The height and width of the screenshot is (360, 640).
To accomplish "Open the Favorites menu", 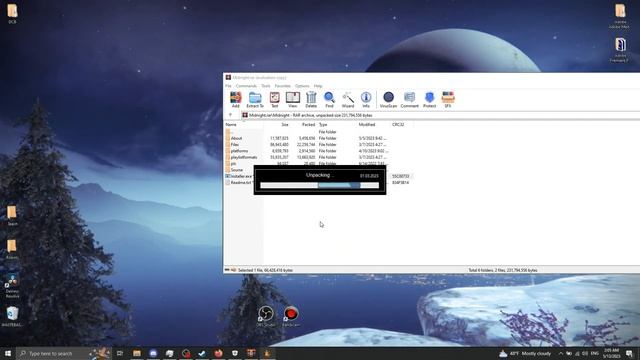I will [282, 86].
